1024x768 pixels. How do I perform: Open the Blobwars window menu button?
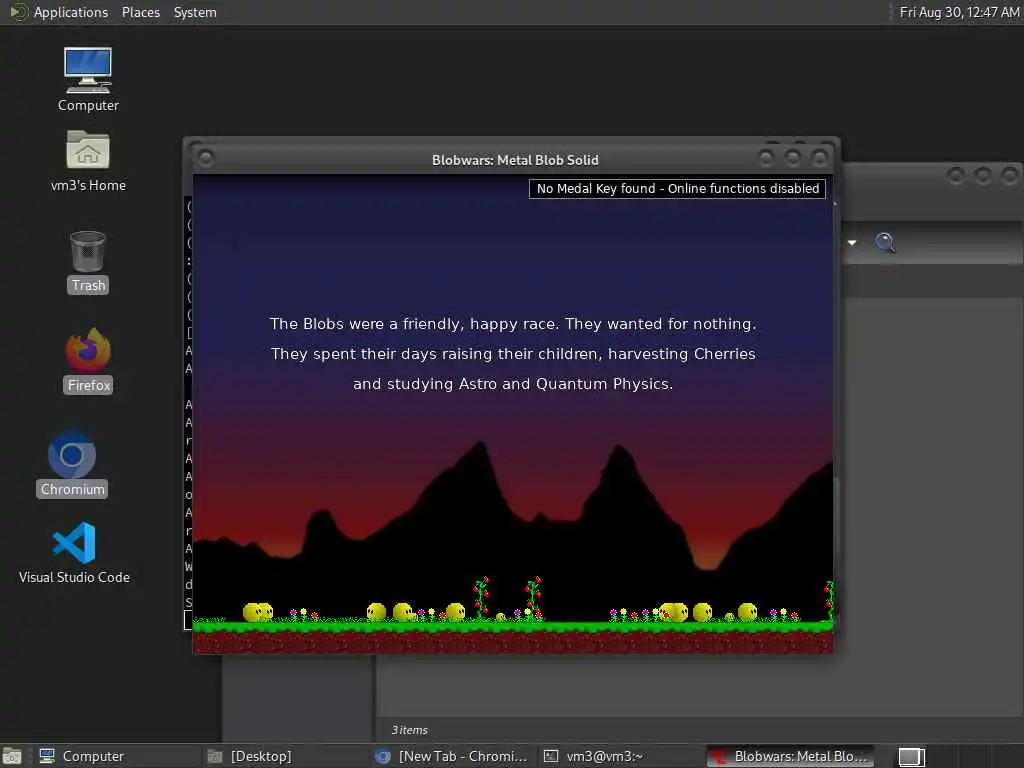coord(205,159)
